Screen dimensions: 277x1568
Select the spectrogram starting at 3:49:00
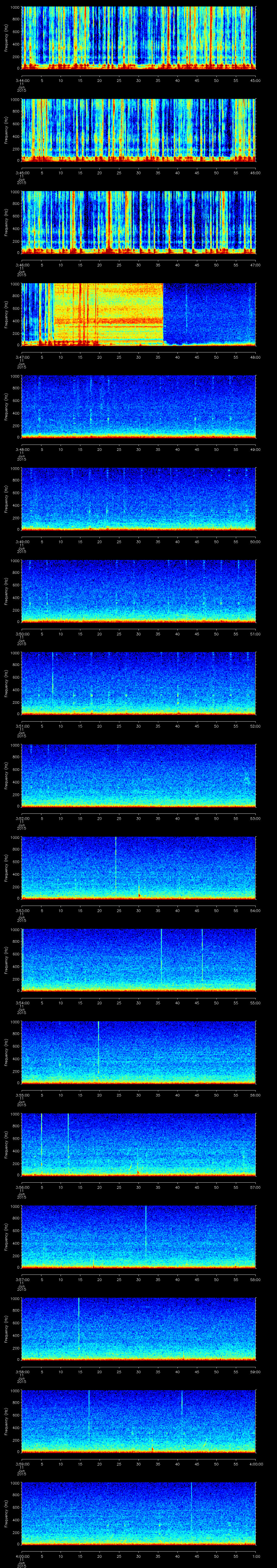(139, 499)
